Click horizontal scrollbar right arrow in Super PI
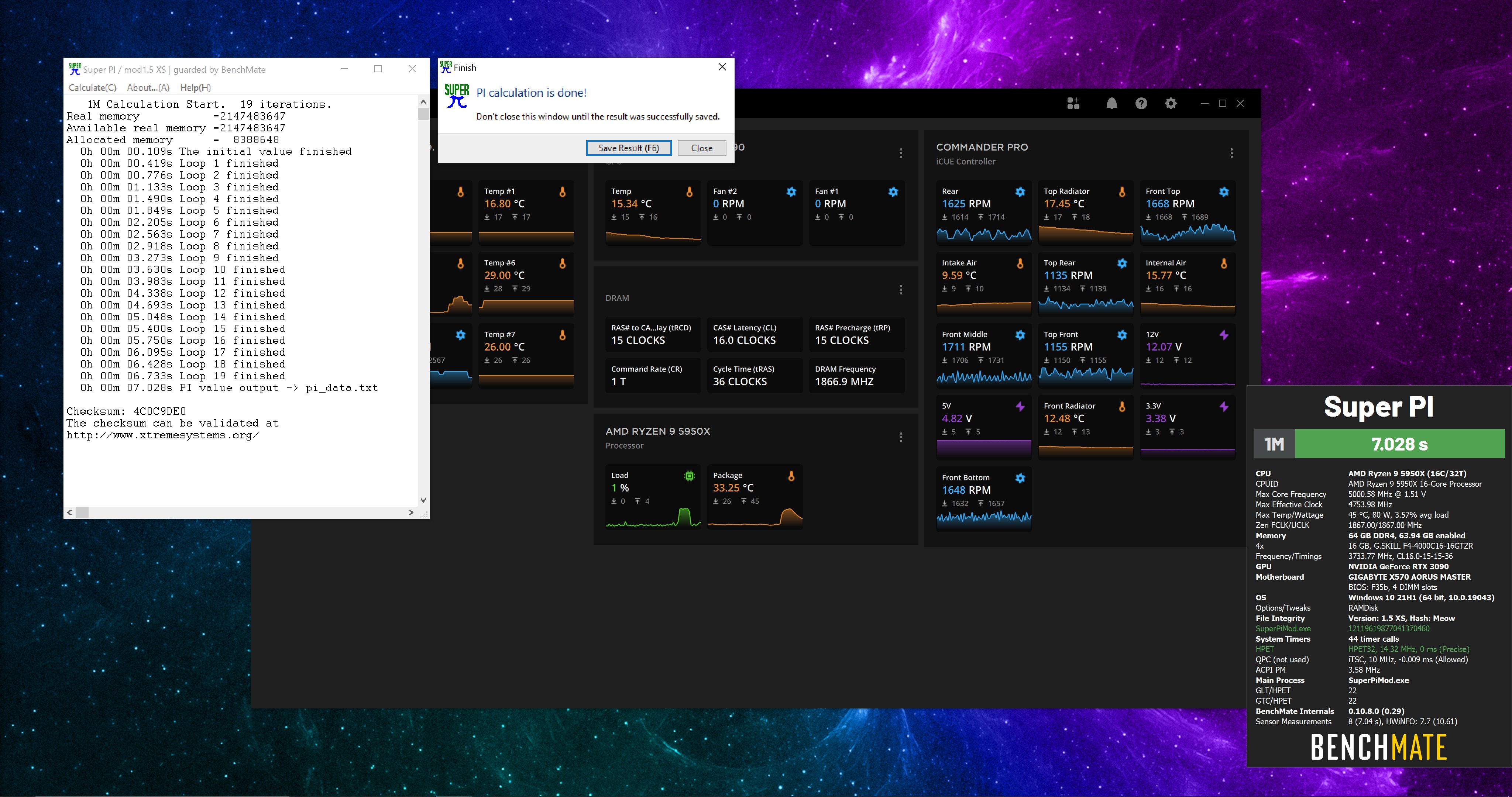The height and width of the screenshot is (797, 1512). tap(411, 513)
